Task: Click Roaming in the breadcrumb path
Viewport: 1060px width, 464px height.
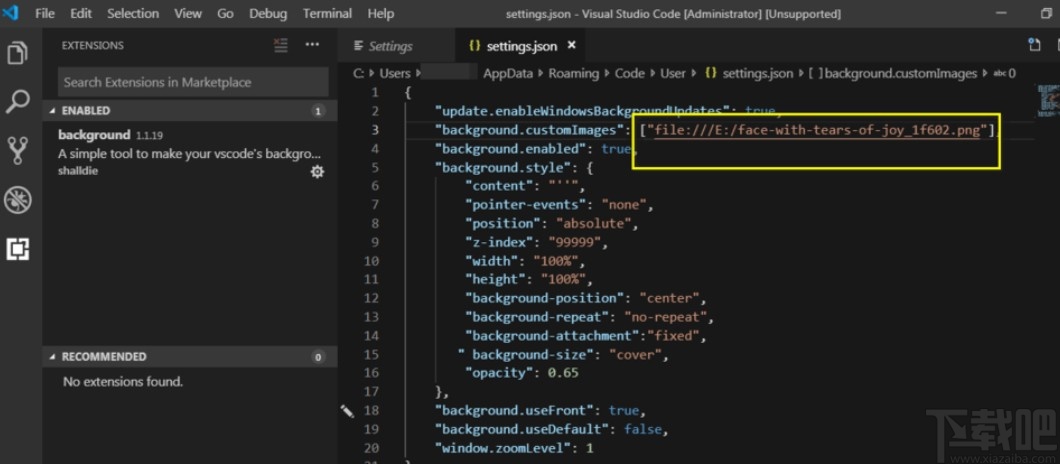Action: click(x=573, y=73)
